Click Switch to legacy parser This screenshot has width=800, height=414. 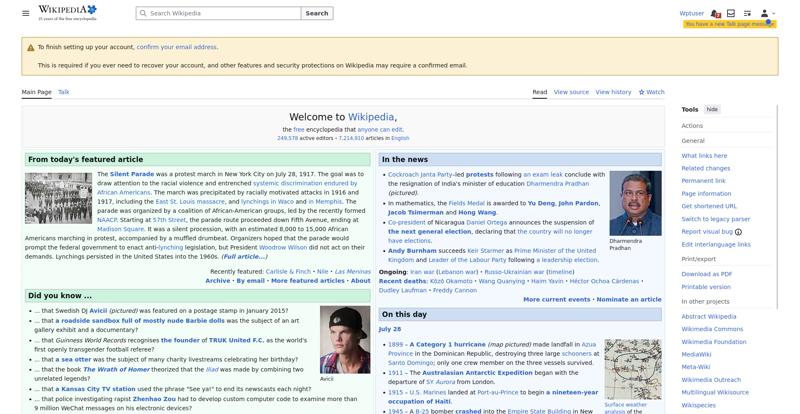pyautogui.click(x=716, y=219)
